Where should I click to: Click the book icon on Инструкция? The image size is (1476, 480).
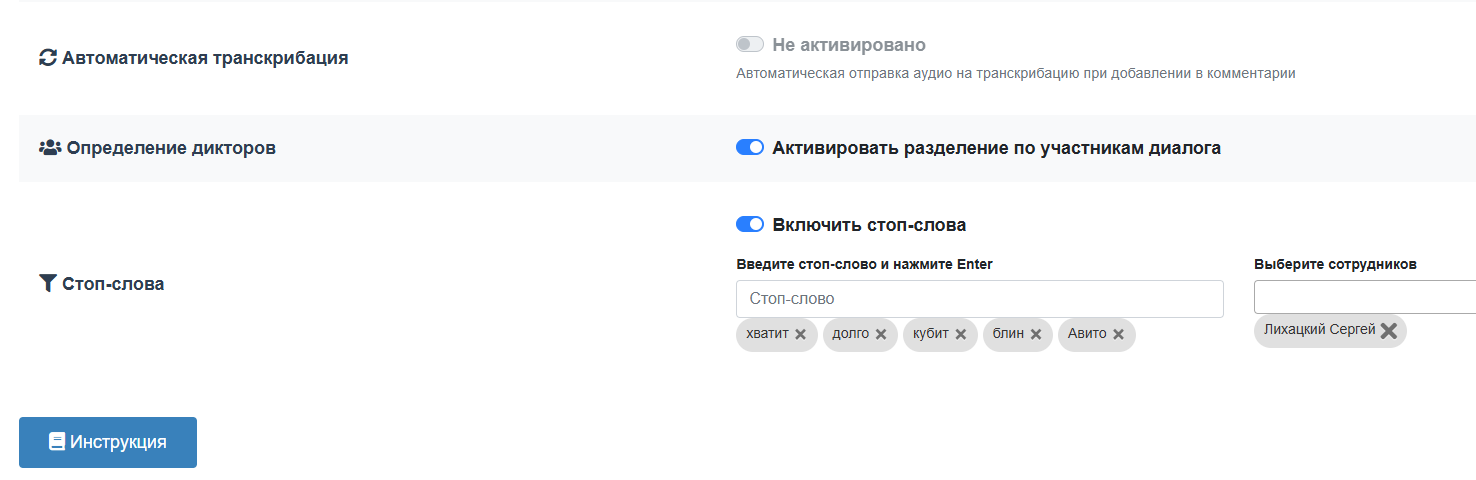pos(57,442)
